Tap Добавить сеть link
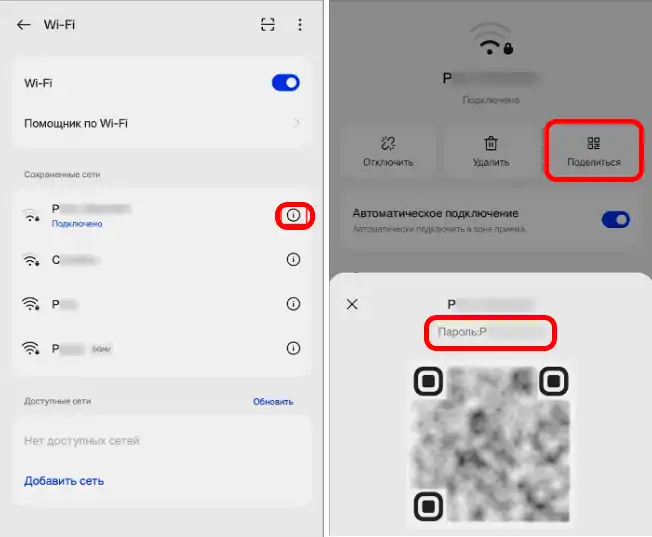 click(64, 481)
